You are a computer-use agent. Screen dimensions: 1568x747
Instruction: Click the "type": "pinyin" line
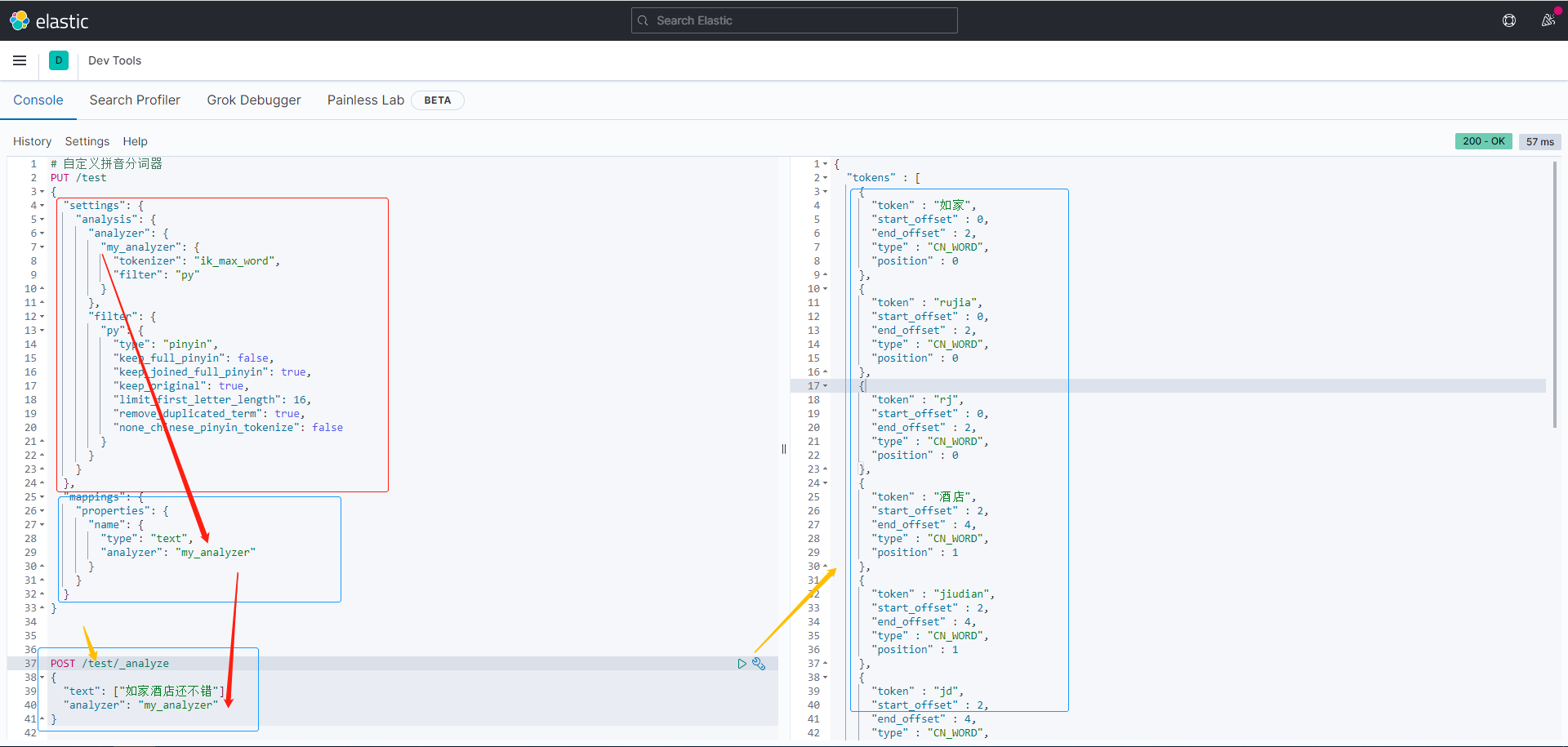pyautogui.click(x=166, y=345)
